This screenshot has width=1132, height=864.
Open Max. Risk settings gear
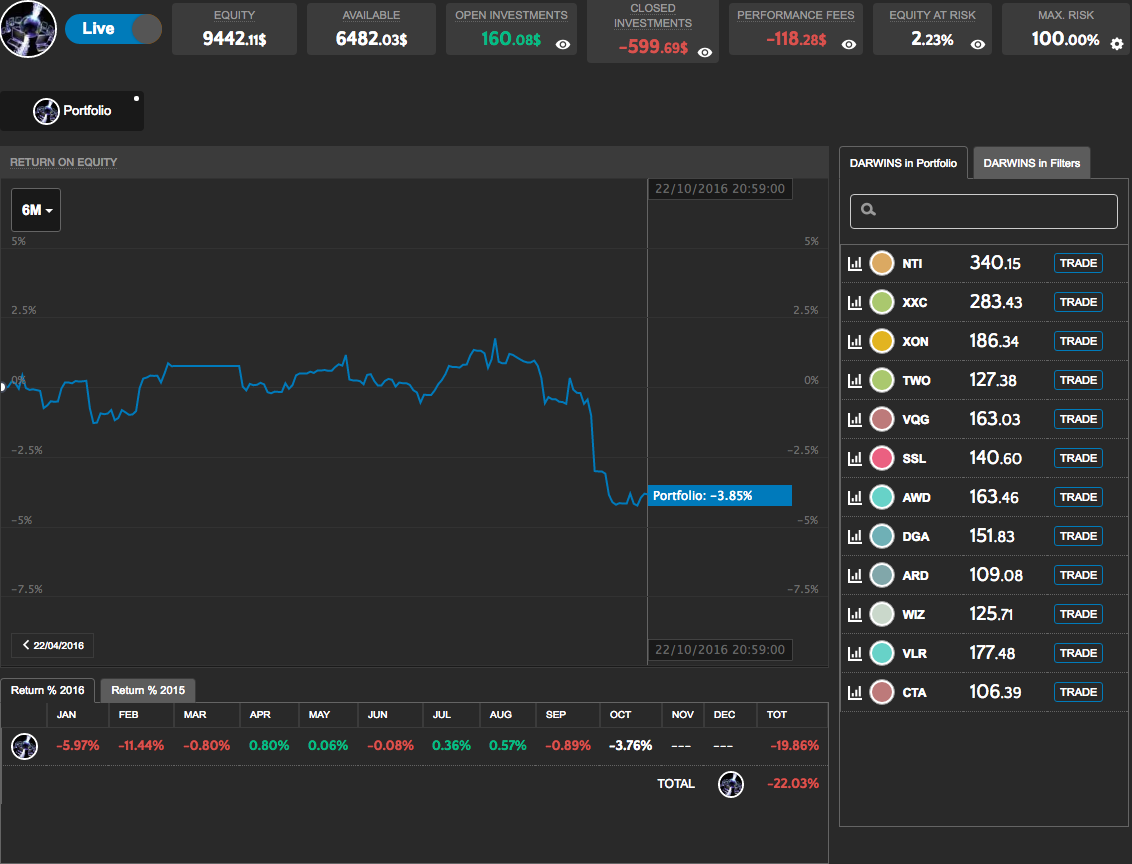tap(1117, 44)
